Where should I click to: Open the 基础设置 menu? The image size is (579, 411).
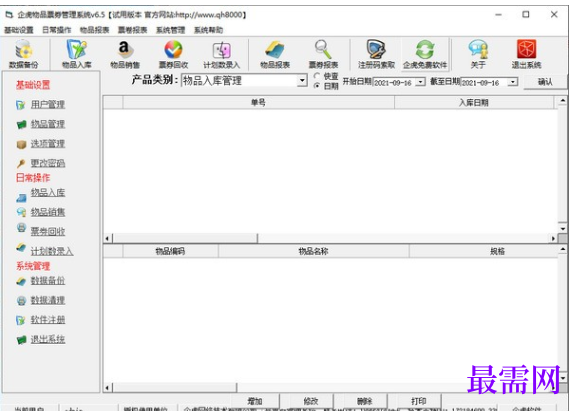(19, 30)
